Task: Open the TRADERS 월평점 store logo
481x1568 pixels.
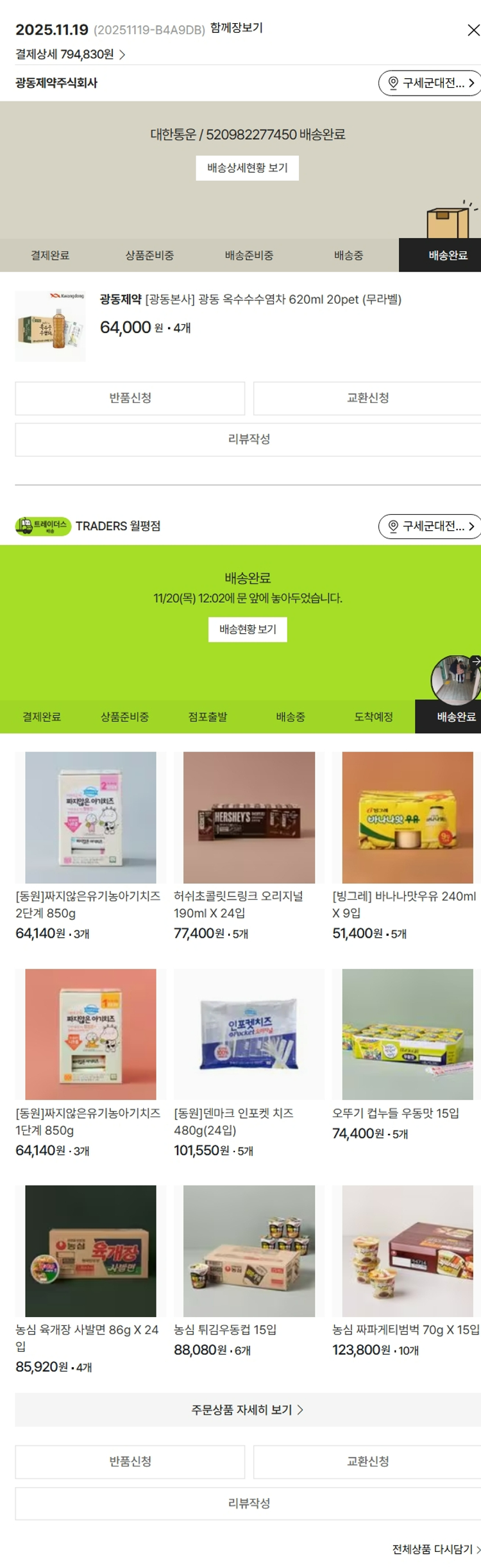Action: point(43,526)
